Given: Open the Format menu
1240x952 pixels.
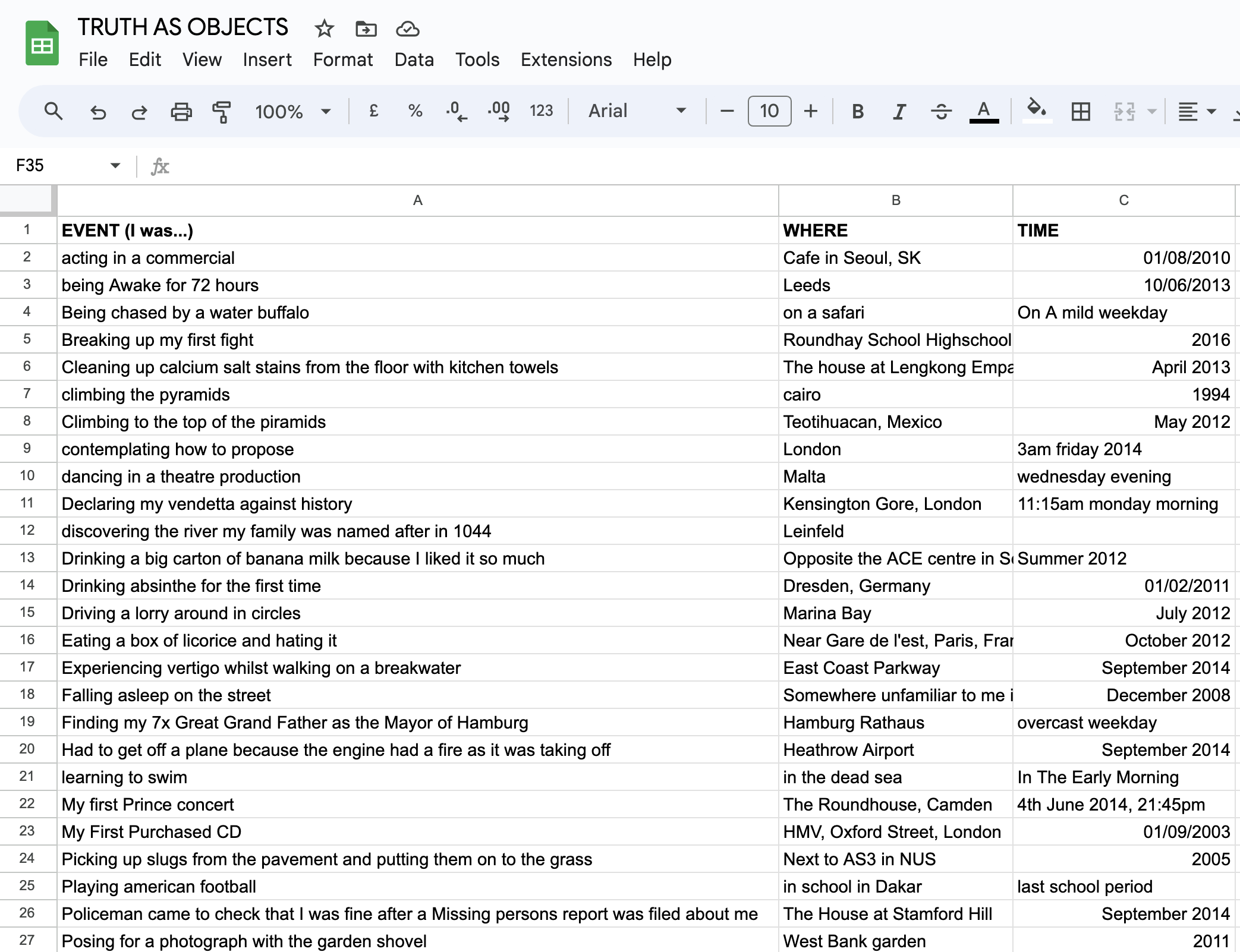Looking at the screenshot, I should pos(342,59).
